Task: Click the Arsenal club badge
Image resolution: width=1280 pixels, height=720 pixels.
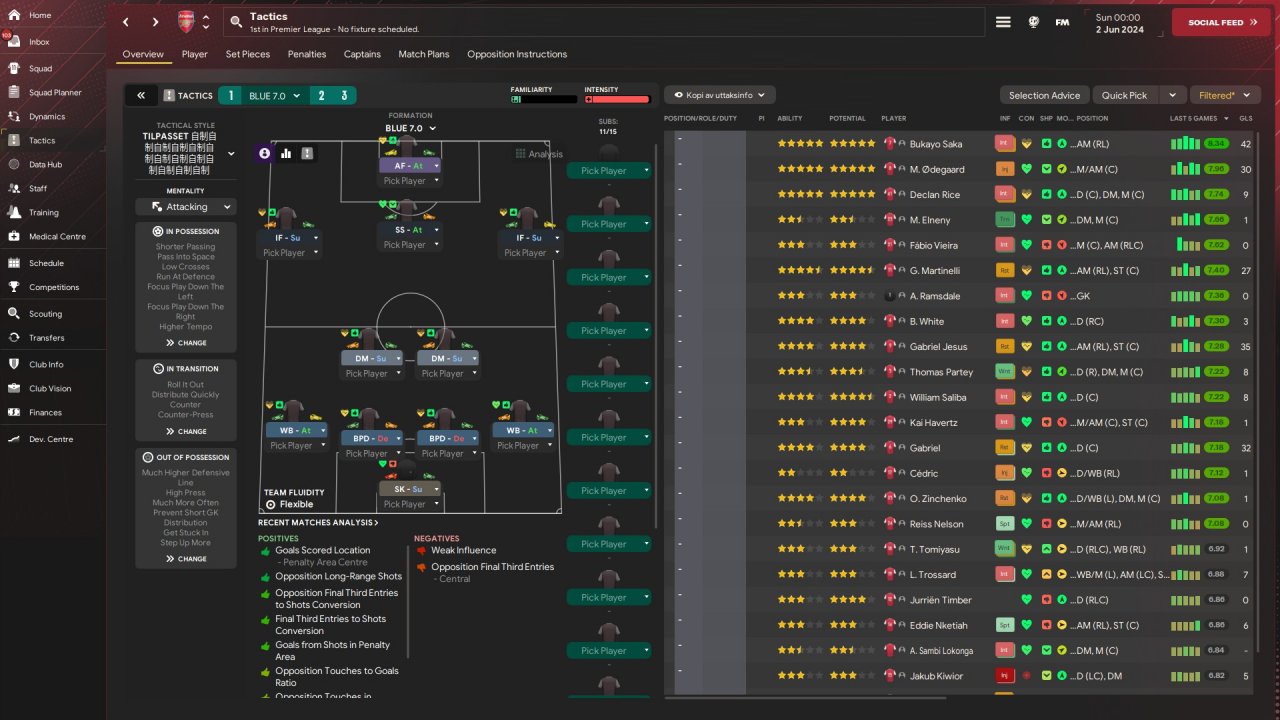Action: point(186,22)
